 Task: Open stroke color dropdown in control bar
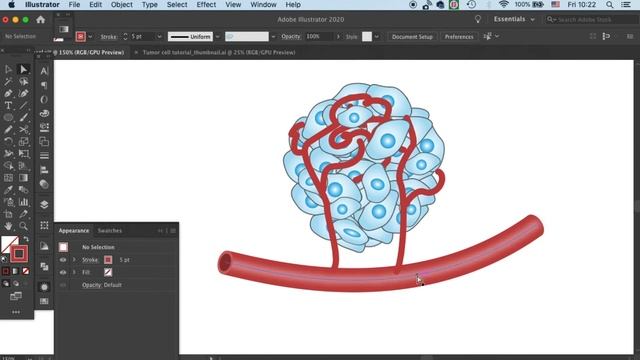[90, 36]
